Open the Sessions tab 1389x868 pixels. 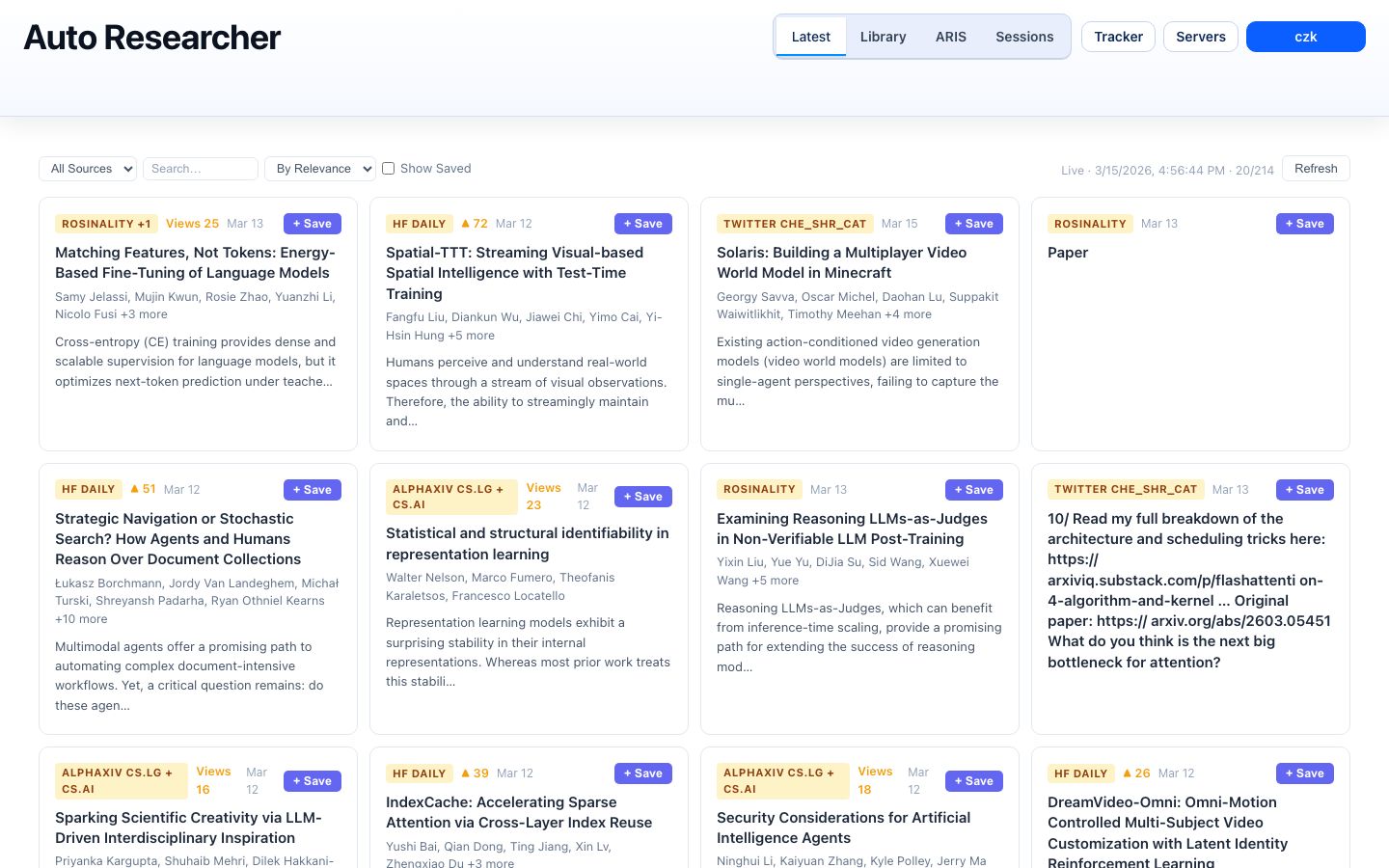coord(1024,37)
